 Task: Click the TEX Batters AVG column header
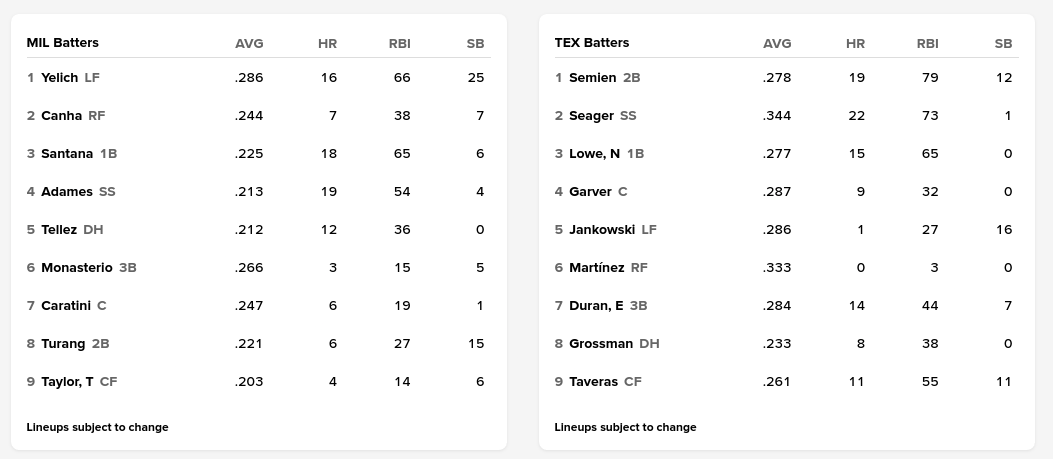[777, 43]
